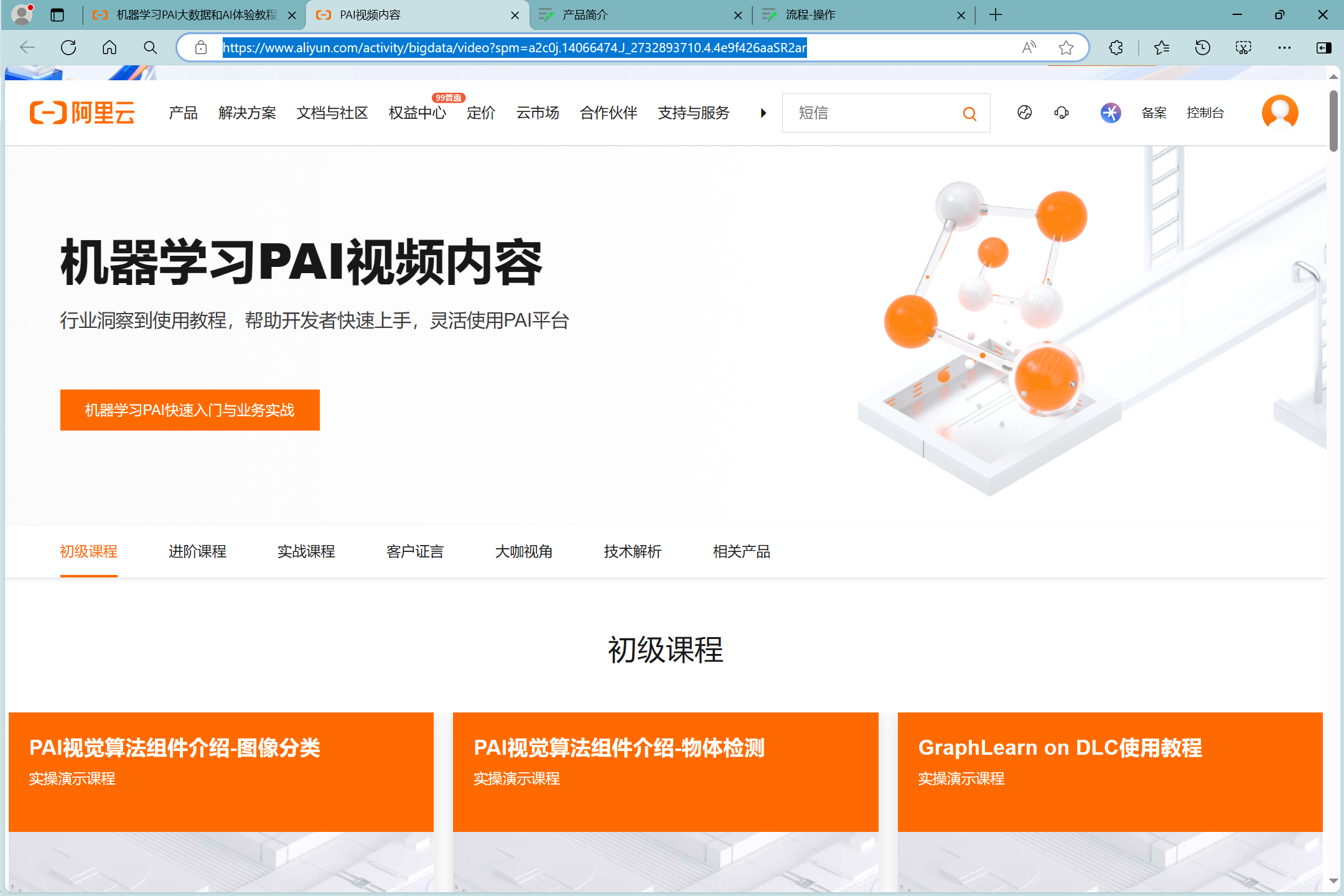Open the GraphLearn on DLC使用教程 card
Screen dimensions: 1344x896
[1110, 801]
